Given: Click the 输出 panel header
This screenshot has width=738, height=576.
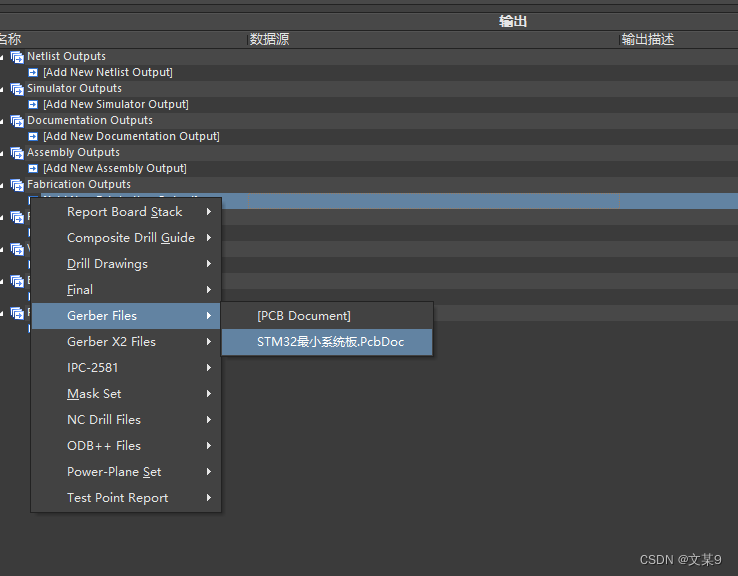Looking at the screenshot, I should [x=513, y=22].
